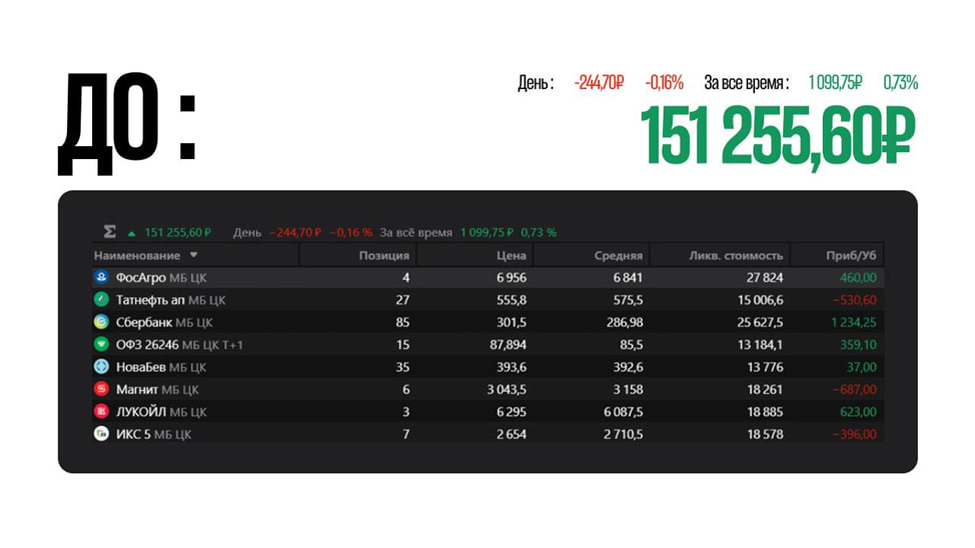Click ЛУКОЙЛ liquidation value 18 885

[765, 412]
